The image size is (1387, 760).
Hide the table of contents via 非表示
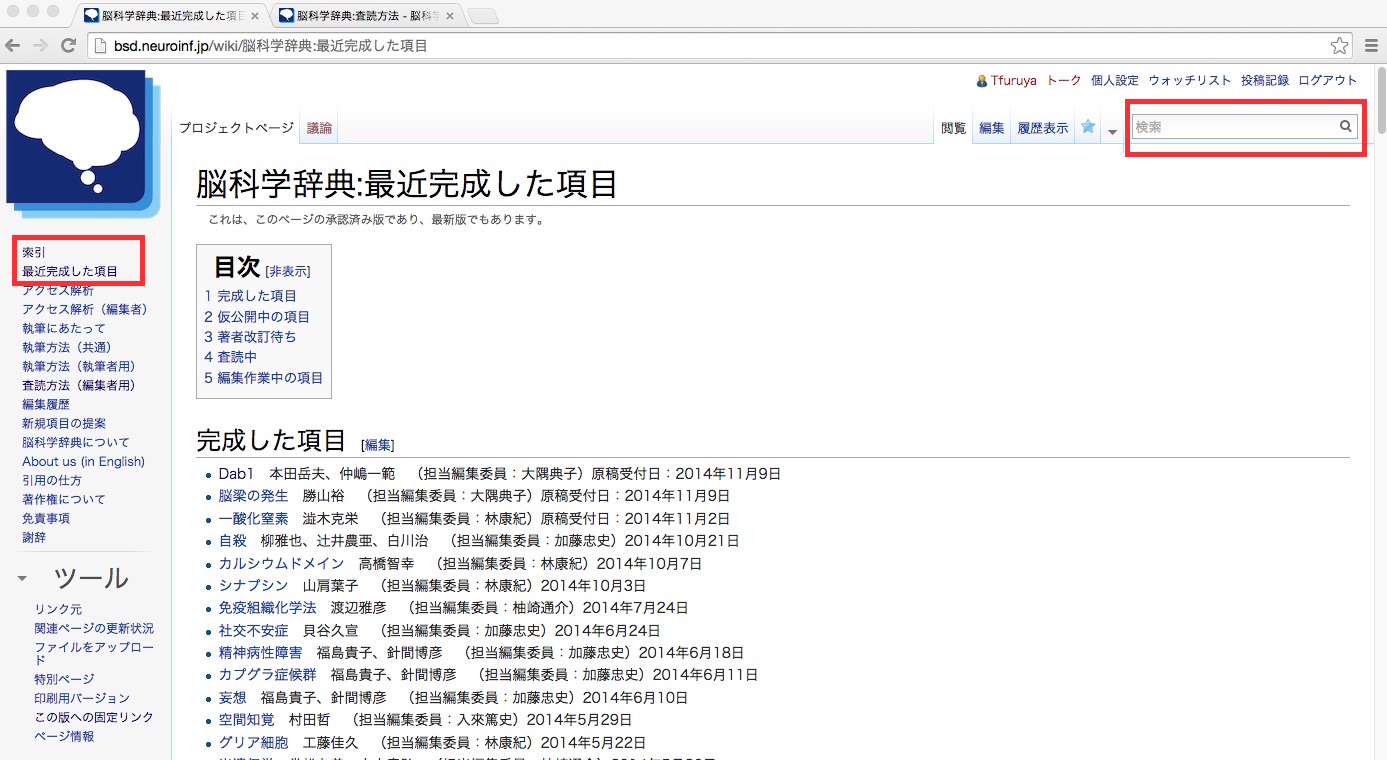tap(288, 271)
